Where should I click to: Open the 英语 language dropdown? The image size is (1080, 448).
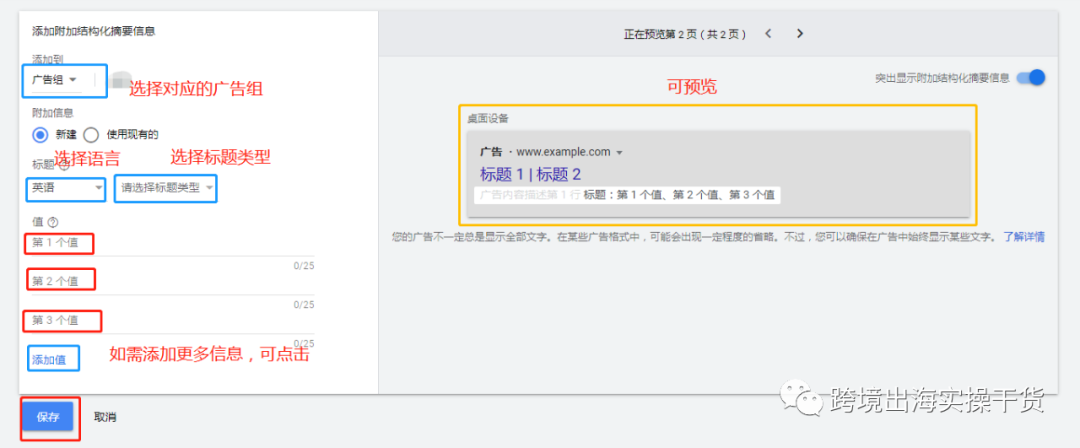[66, 187]
